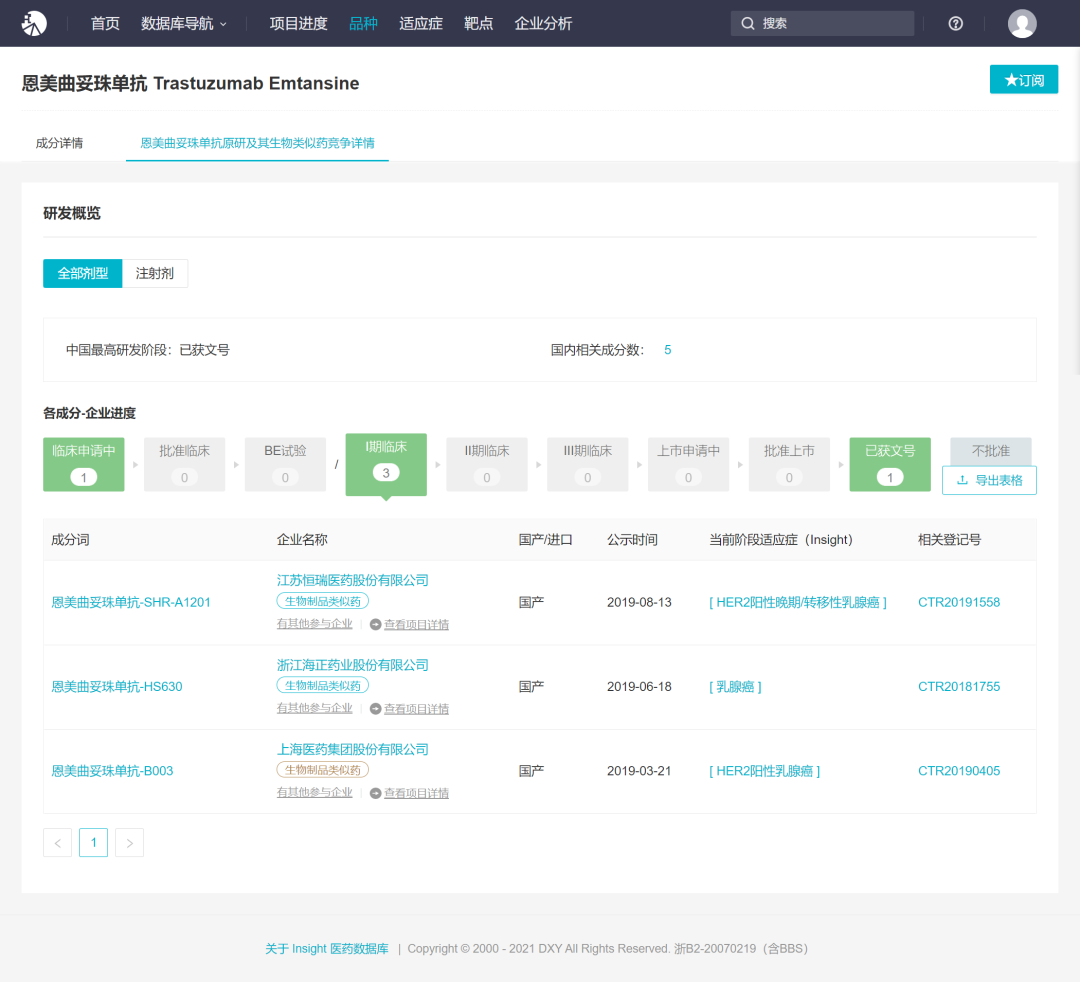The width and height of the screenshot is (1080, 982).
Task: Select 批准上市 stage box
Action: click(789, 464)
